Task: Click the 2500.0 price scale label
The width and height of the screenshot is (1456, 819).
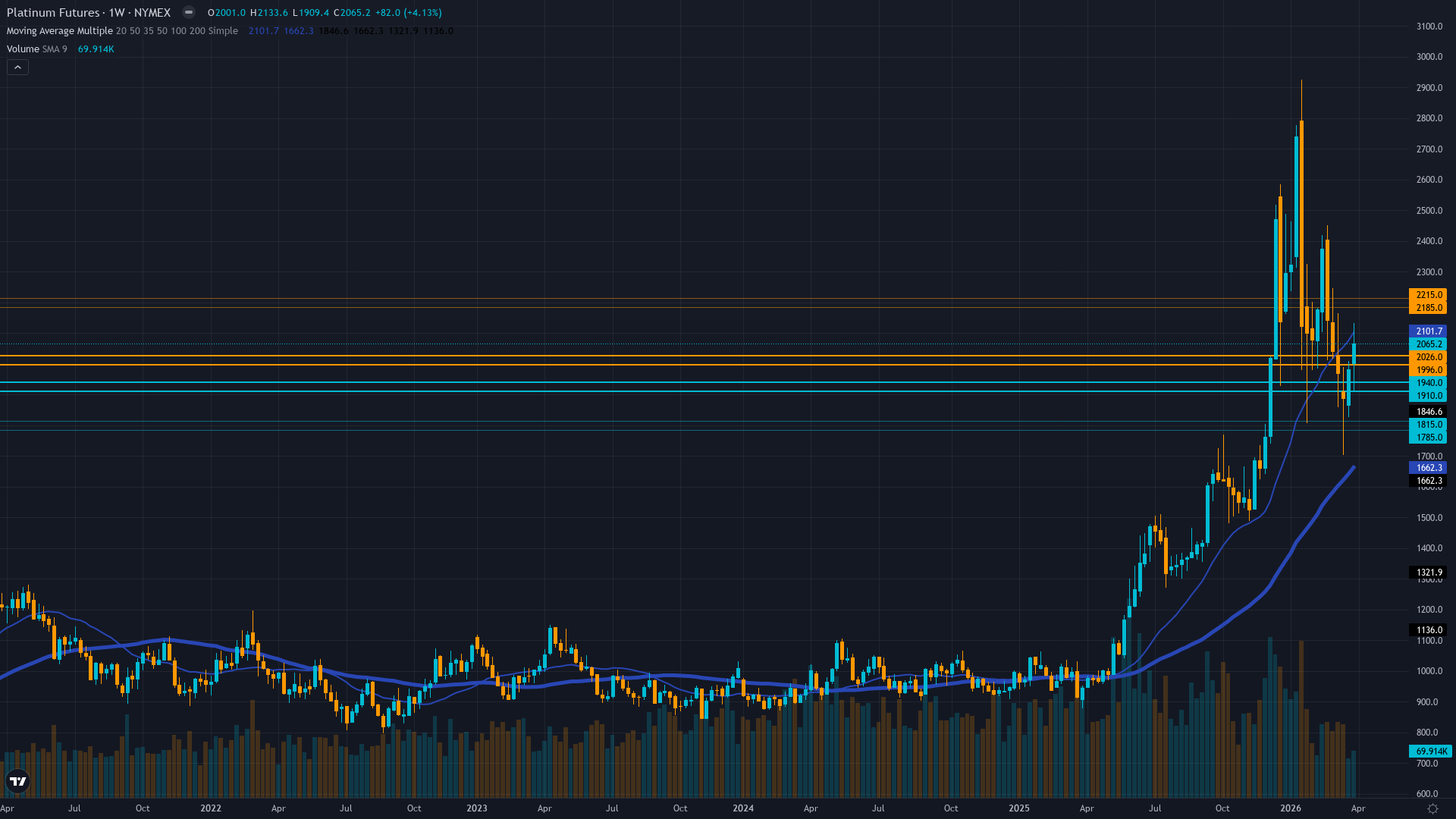Action: (x=1429, y=211)
